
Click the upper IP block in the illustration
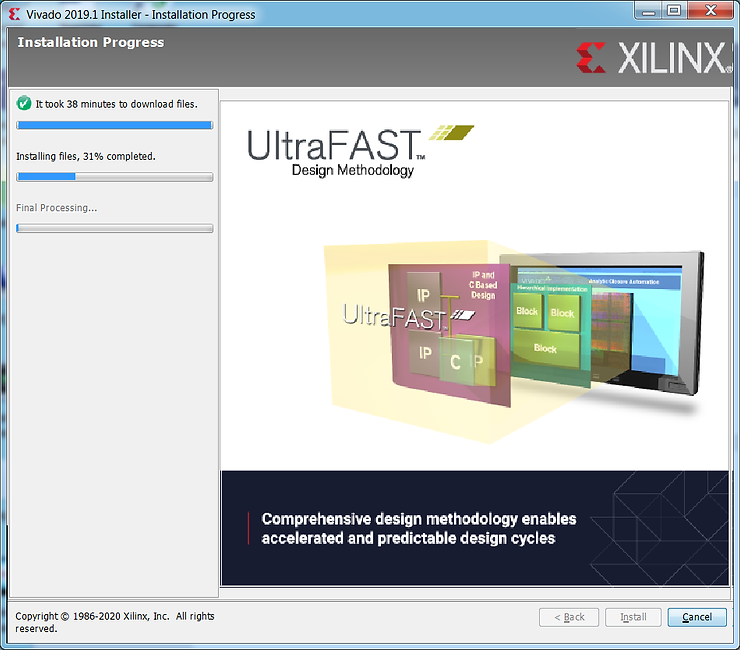(x=423, y=296)
